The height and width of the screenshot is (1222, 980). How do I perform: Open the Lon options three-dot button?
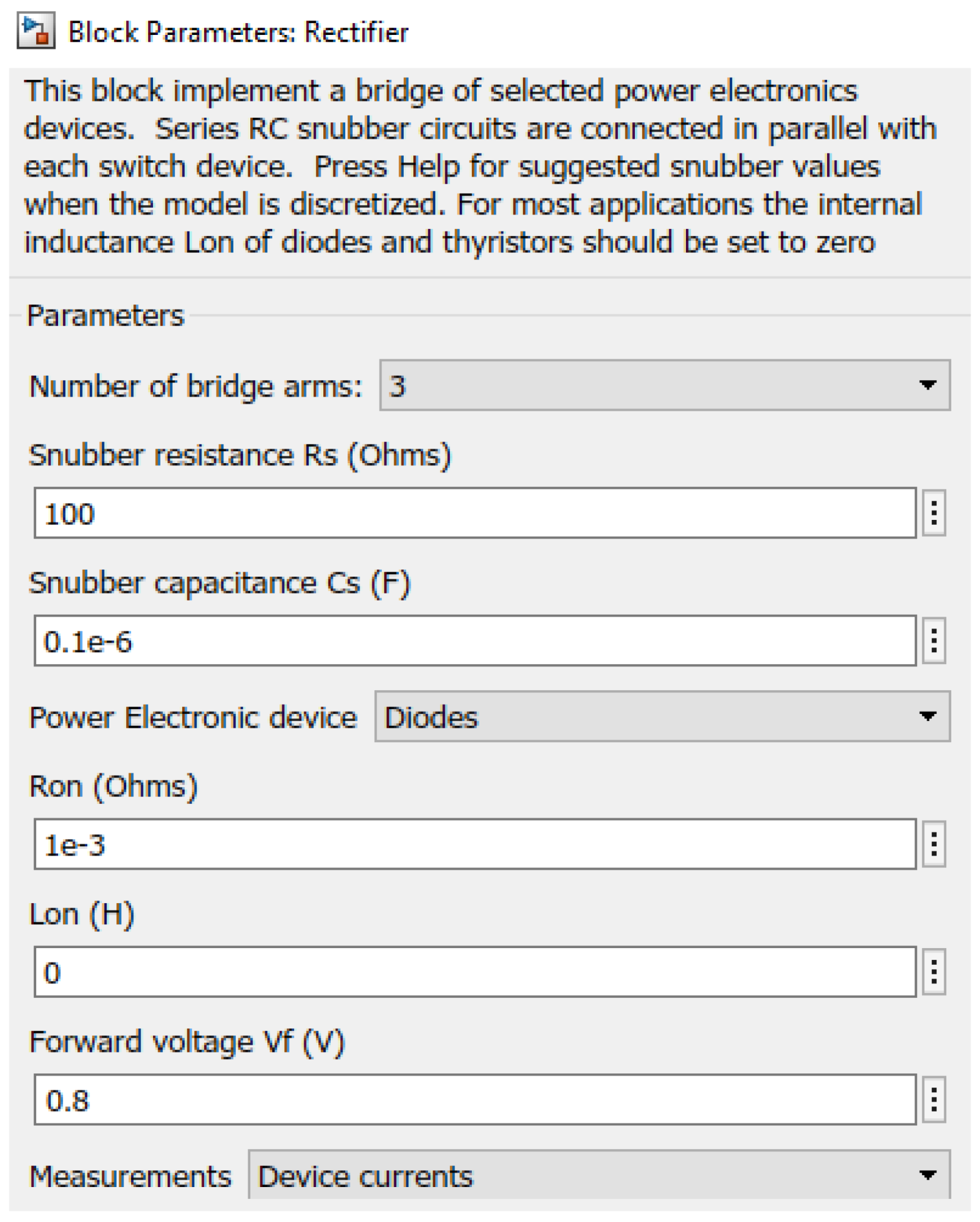933,972
